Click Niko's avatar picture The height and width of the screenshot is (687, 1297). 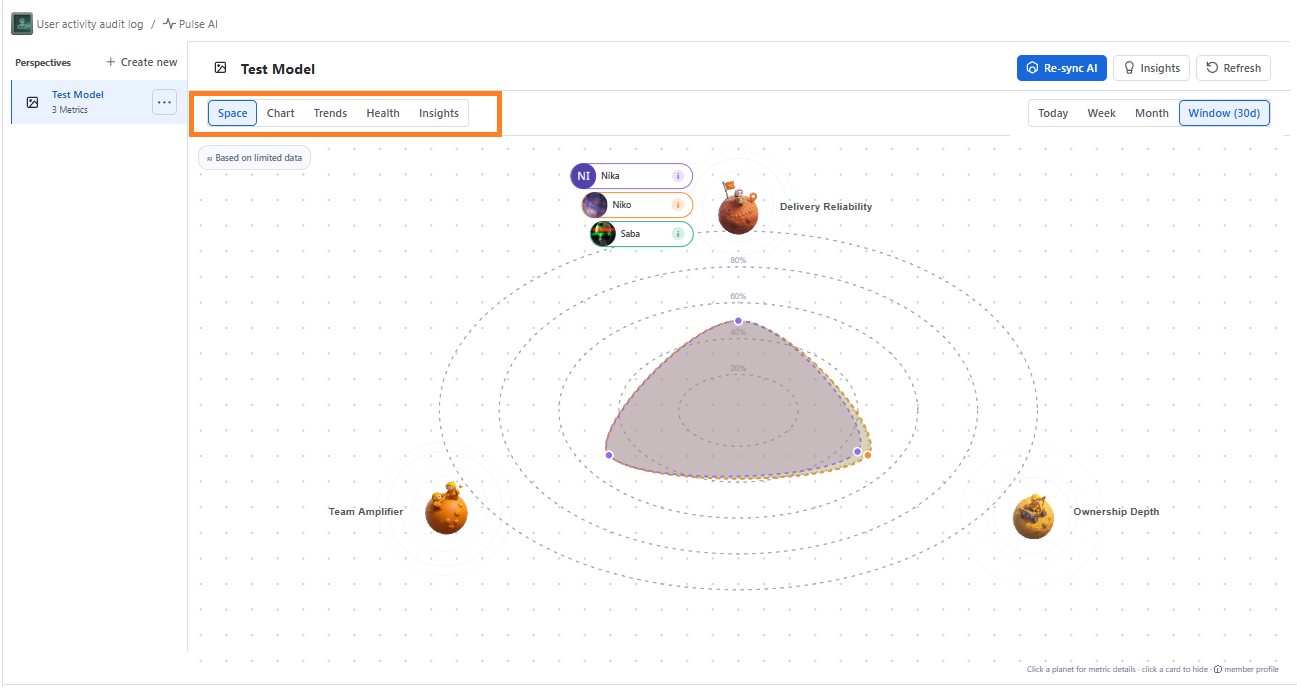coord(595,205)
